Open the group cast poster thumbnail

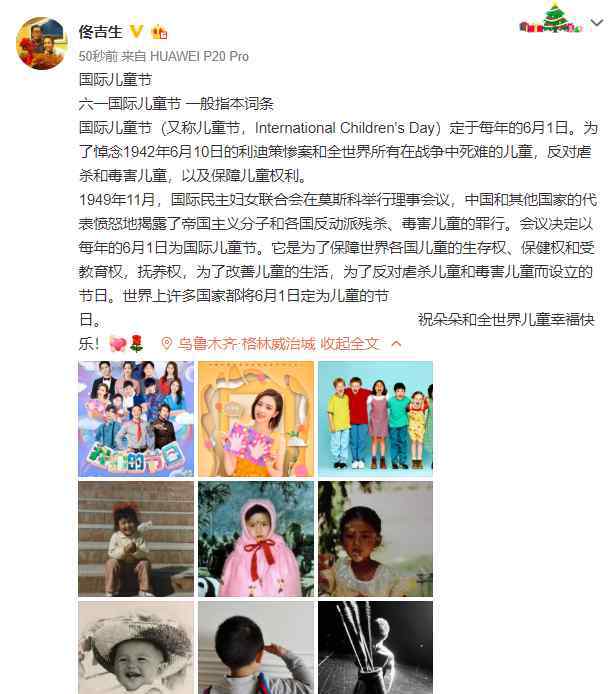point(136,419)
